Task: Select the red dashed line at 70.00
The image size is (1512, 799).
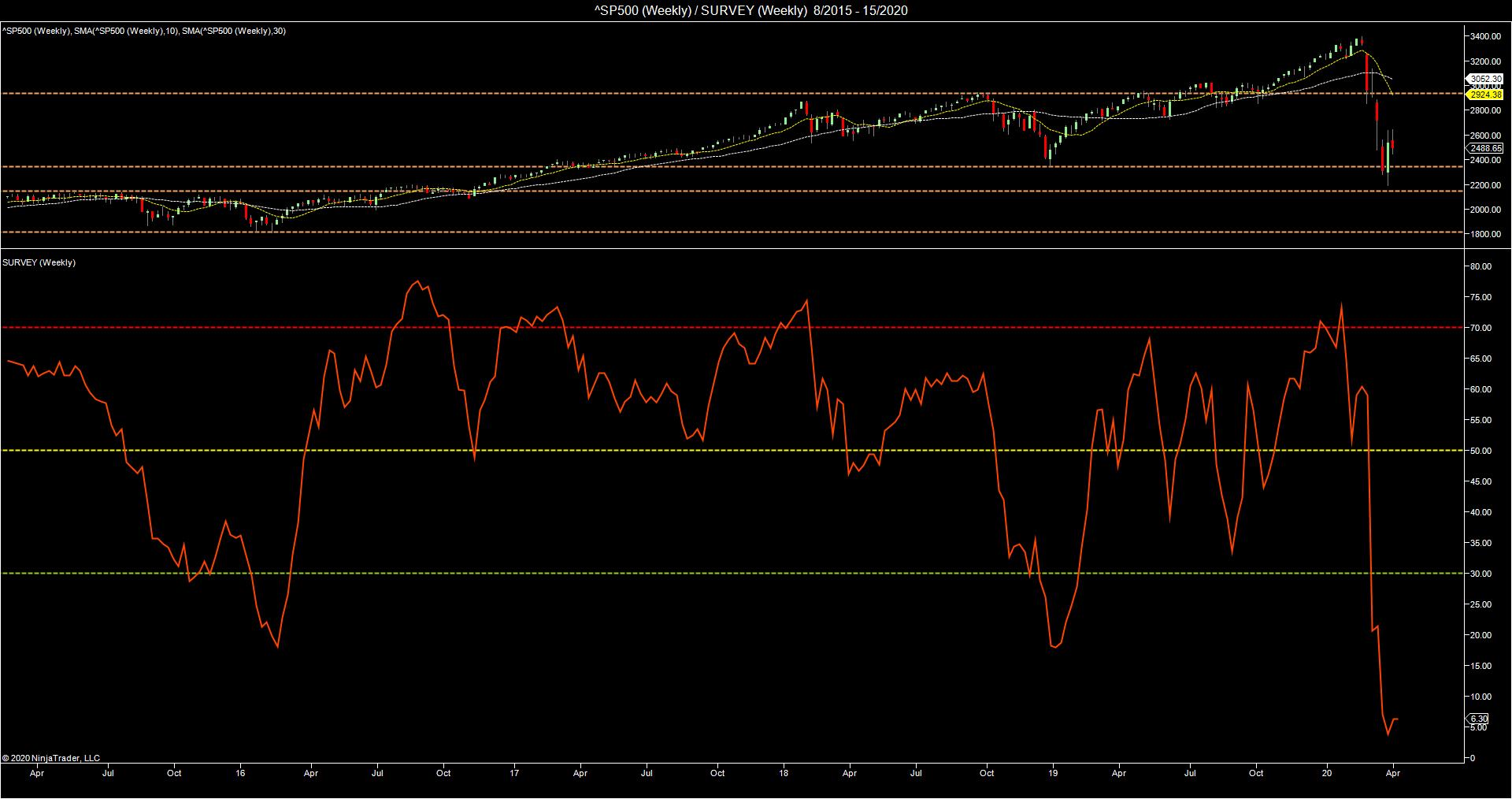Action: click(x=709, y=328)
